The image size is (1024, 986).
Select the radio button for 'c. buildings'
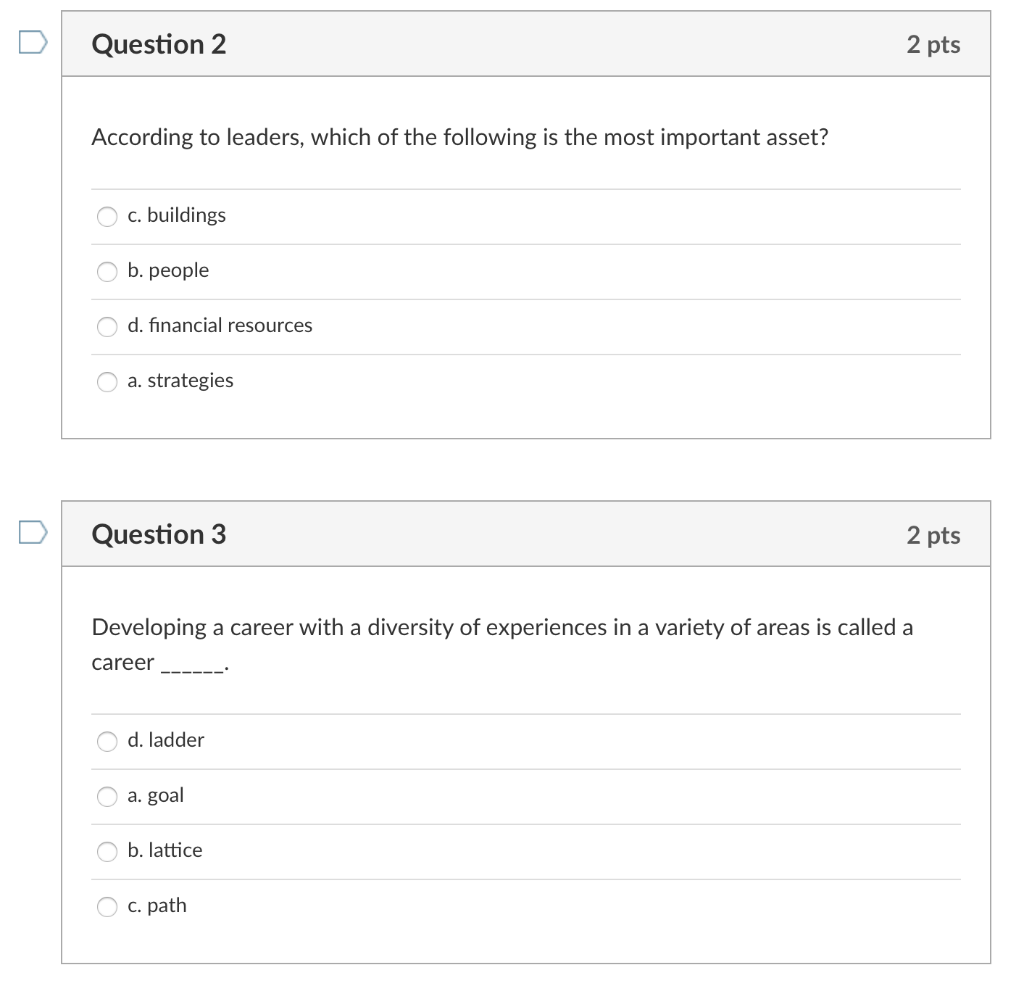(x=106, y=215)
